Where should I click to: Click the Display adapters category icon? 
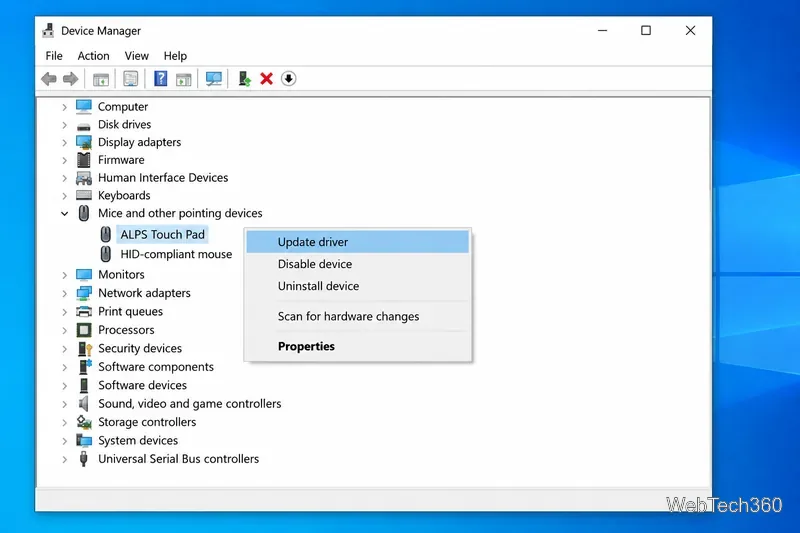tap(84, 142)
